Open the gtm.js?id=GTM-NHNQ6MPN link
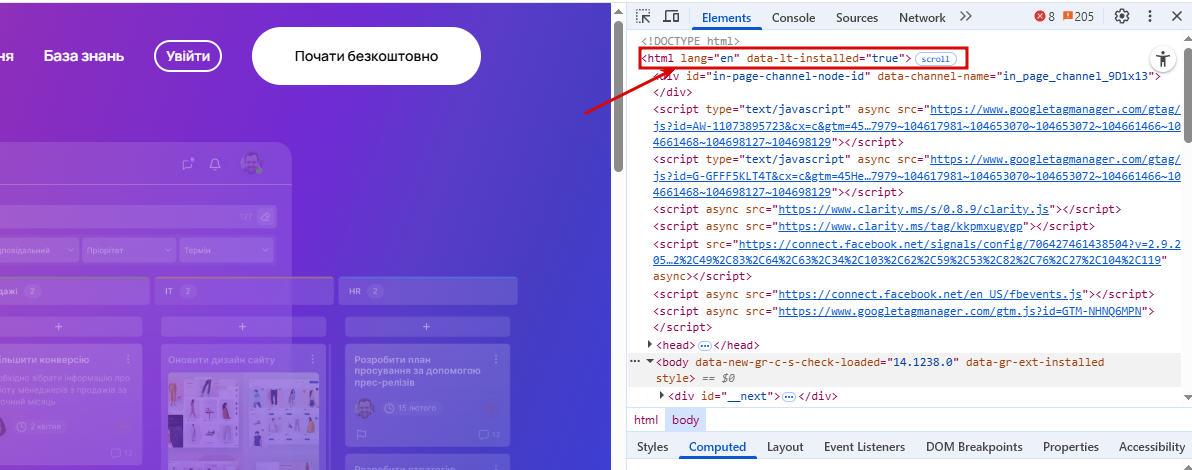Viewport: 1192px width, 470px height. point(960,311)
